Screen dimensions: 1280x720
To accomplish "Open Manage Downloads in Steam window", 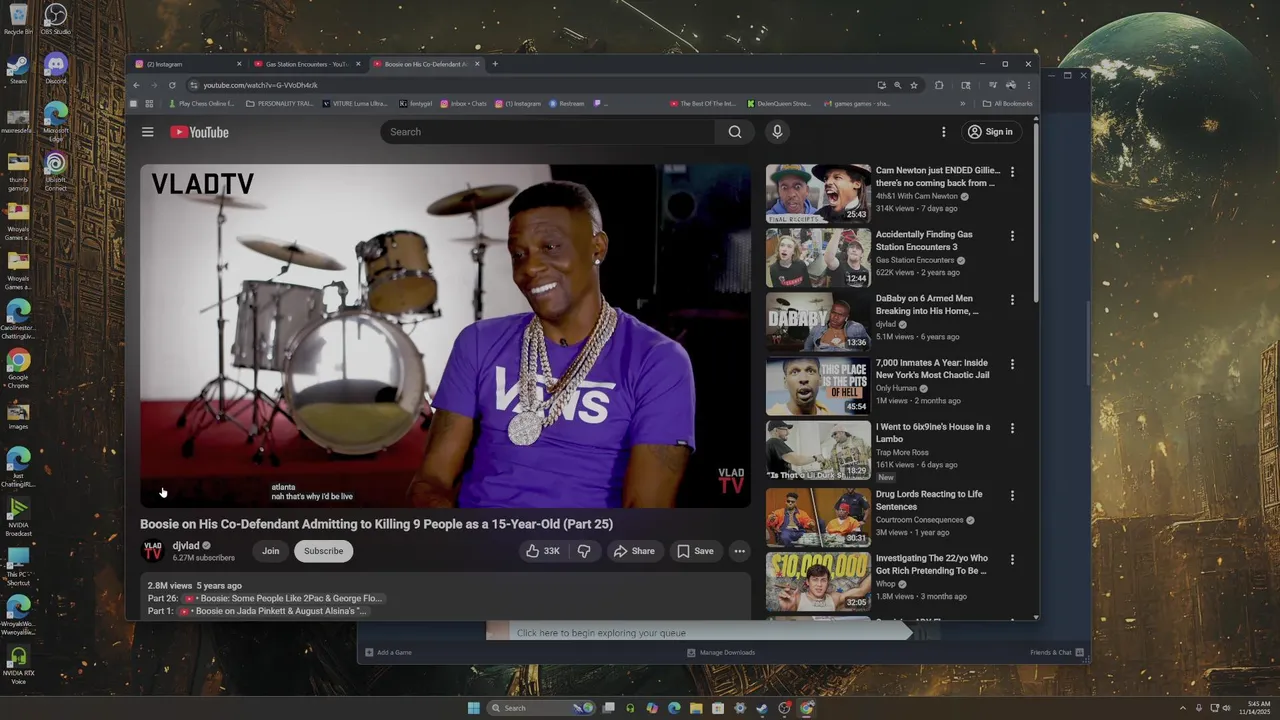I will pos(721,652).
